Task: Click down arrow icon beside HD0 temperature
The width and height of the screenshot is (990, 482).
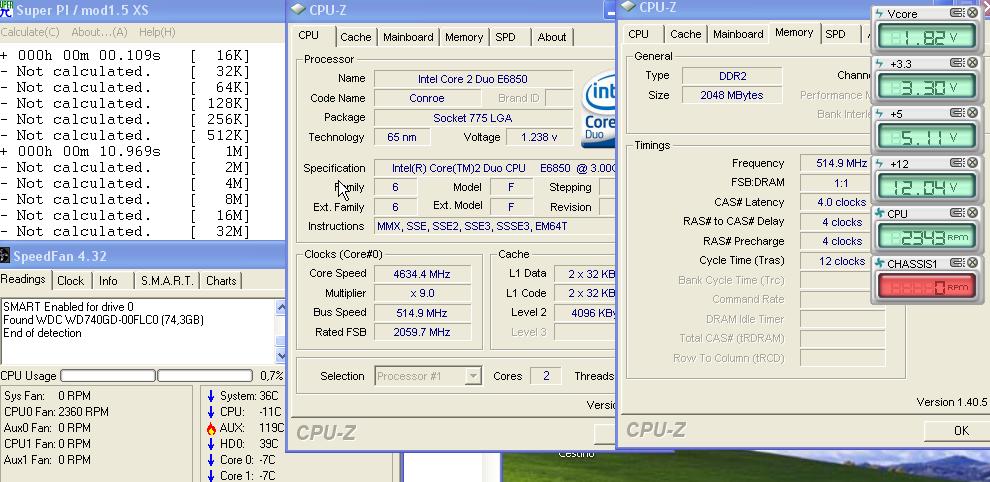Action: [211, 444]
